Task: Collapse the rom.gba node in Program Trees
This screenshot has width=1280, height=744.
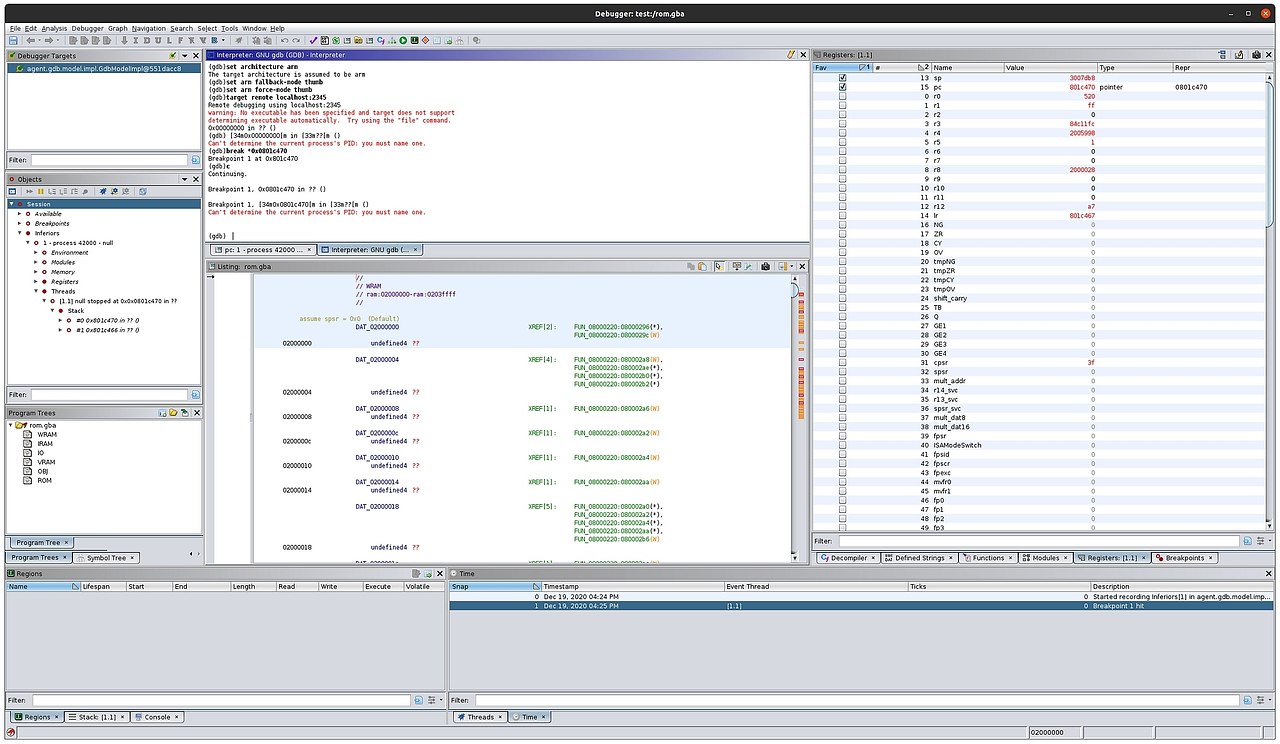Action: click(x=11, y=425)
